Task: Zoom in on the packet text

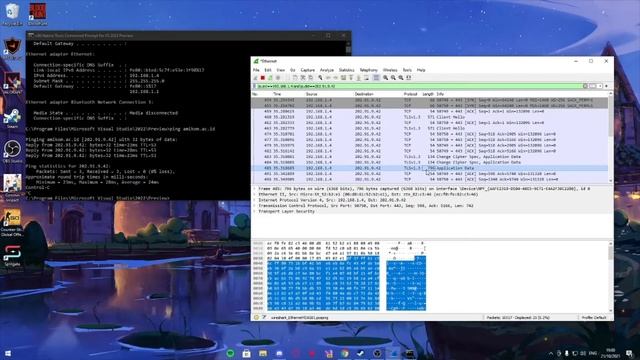Action: [x=386, y=78]
